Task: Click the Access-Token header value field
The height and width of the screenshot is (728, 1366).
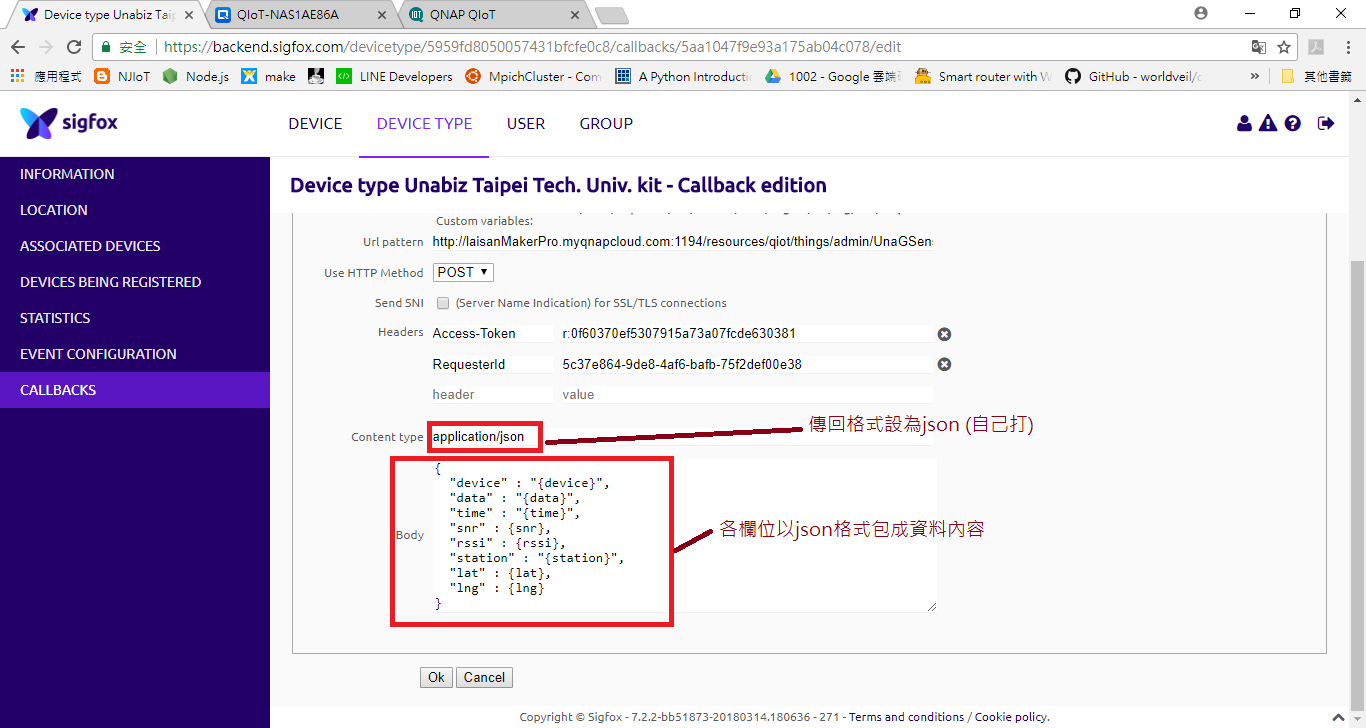Action: (x=746, y=334)
